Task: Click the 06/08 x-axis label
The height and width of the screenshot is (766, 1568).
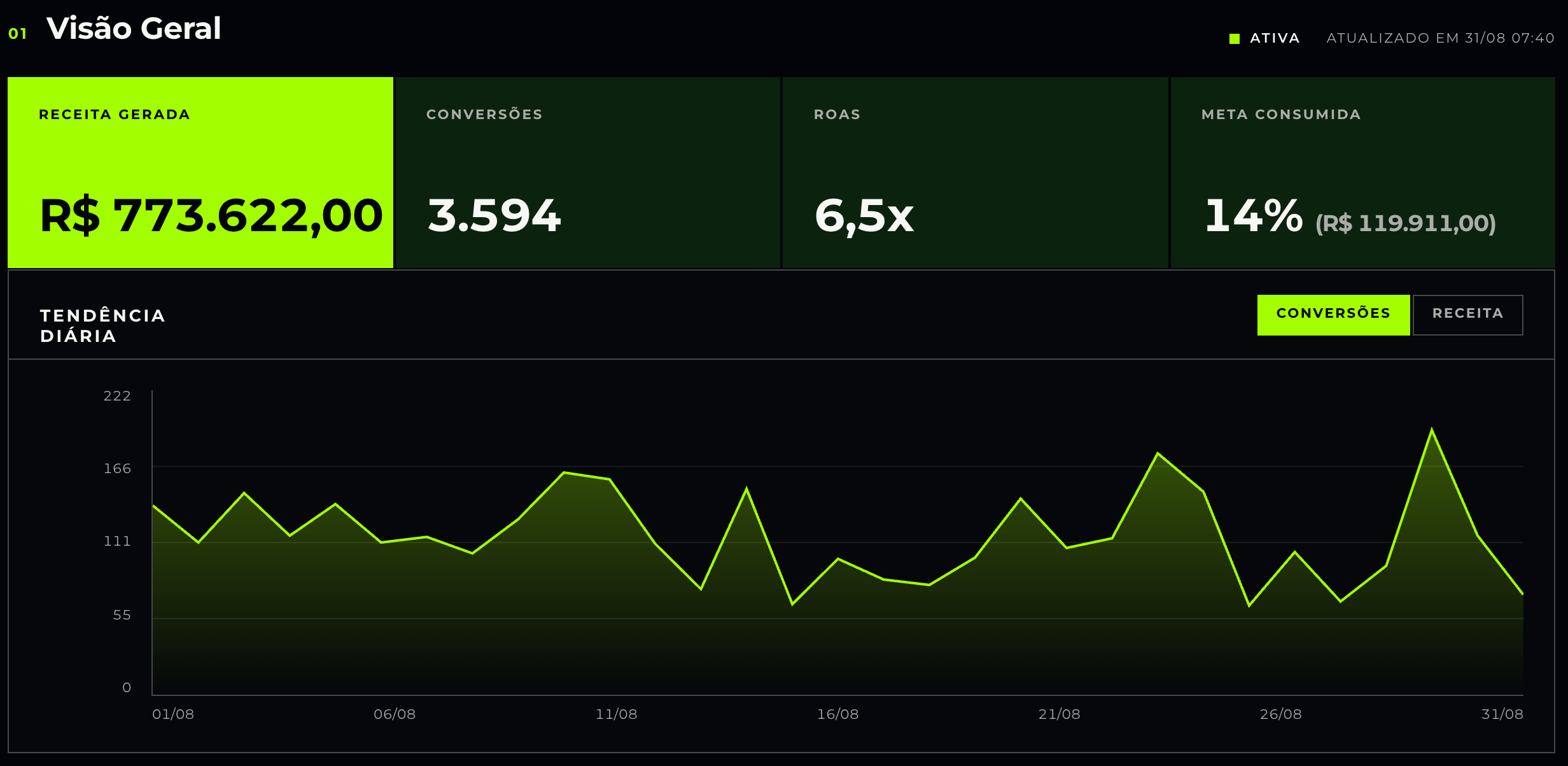Action: [395, 714]
